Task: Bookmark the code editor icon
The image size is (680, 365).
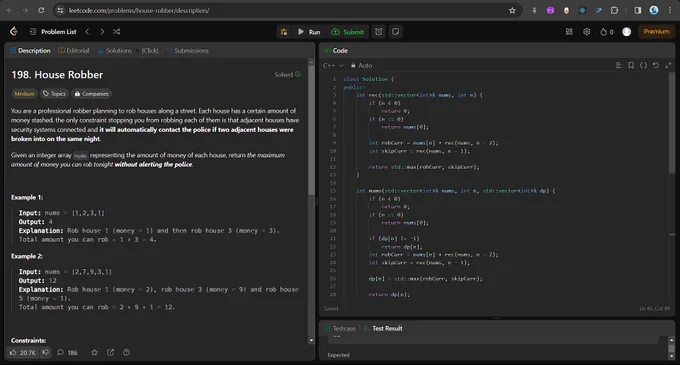Action: tap(631, 65)
